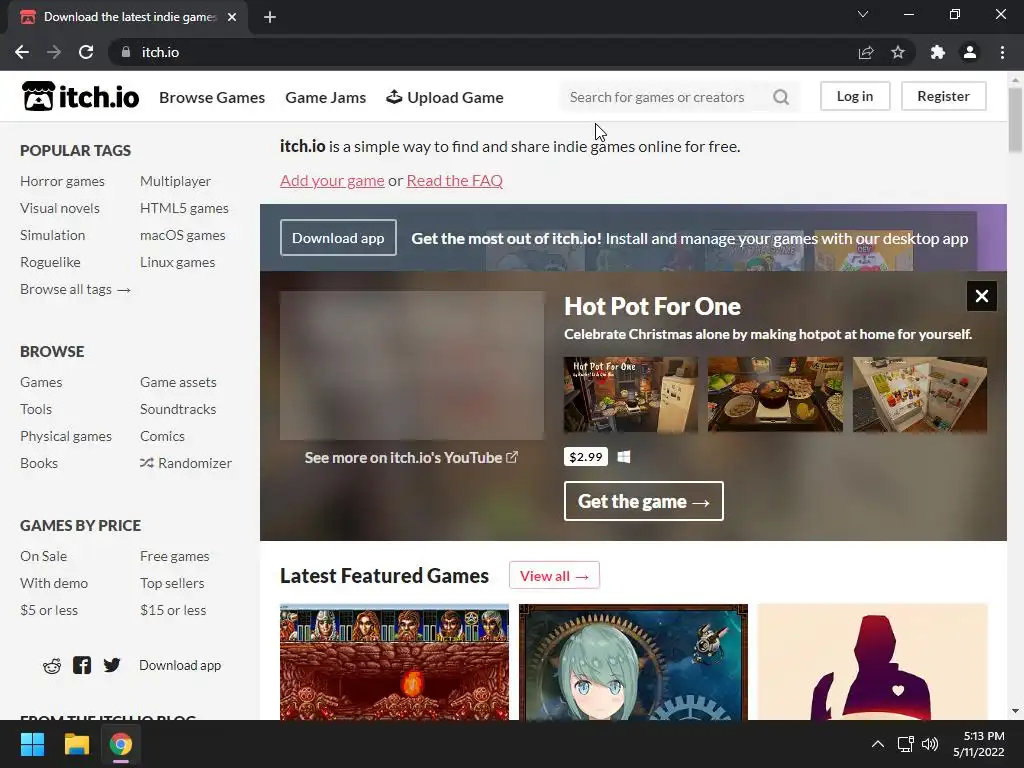This screenshot has width=1024, height=768.
Task: Click sidebar Download app link
Action: [180, 665]
